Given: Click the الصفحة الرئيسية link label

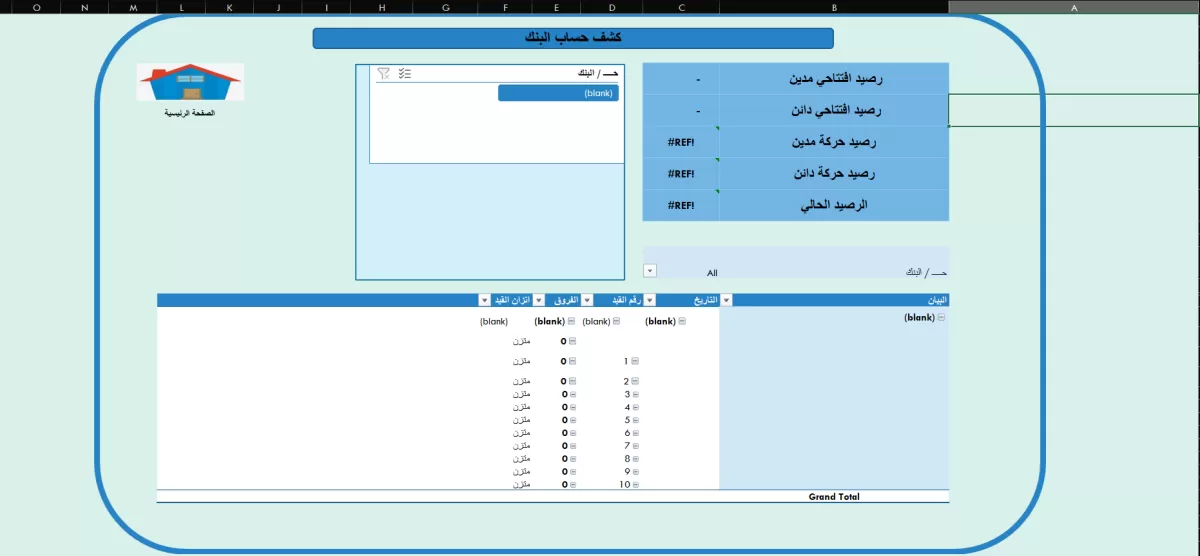Looking at the screenshot, I should pyautogui.click(x=190, y=113).
